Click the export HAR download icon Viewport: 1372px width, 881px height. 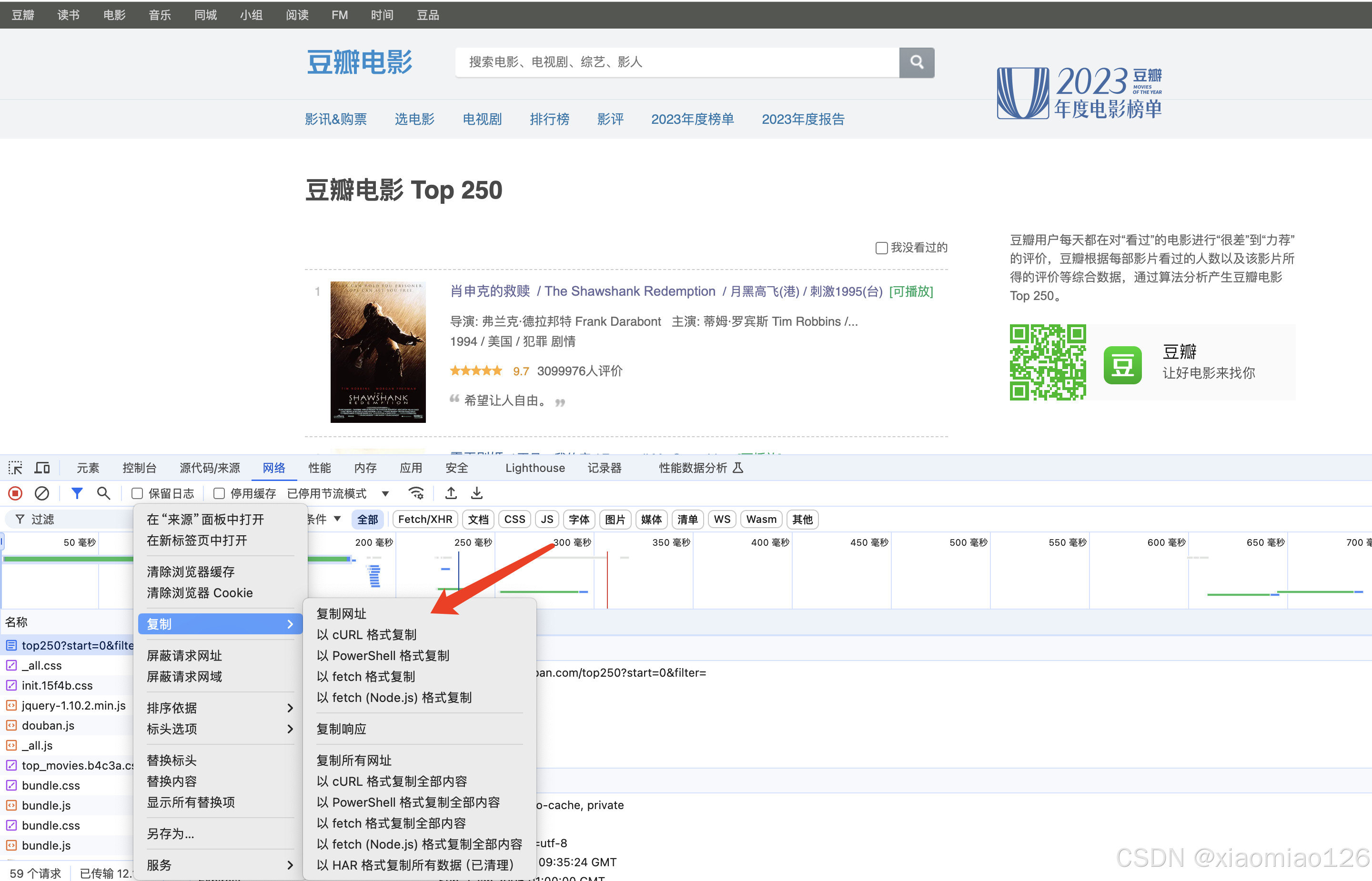pyautogui.click(x=476, y=493)
